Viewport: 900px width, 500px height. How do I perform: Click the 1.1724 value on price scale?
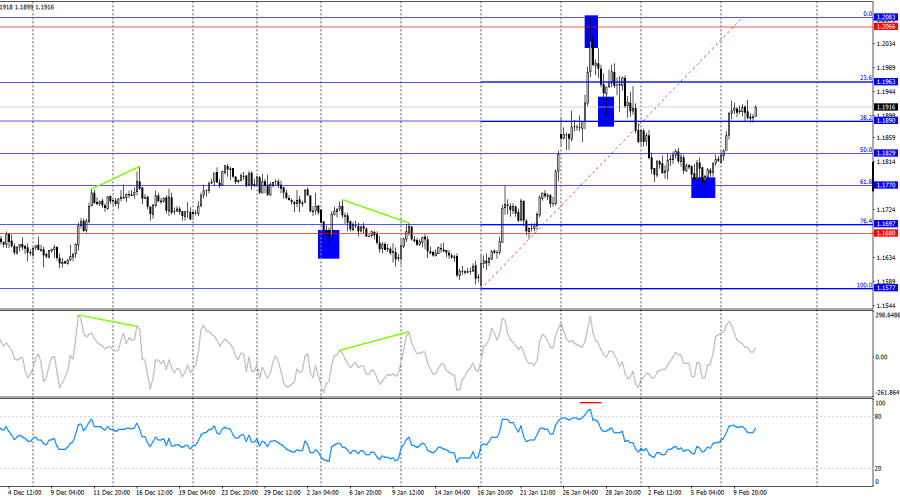coord(886,210)
